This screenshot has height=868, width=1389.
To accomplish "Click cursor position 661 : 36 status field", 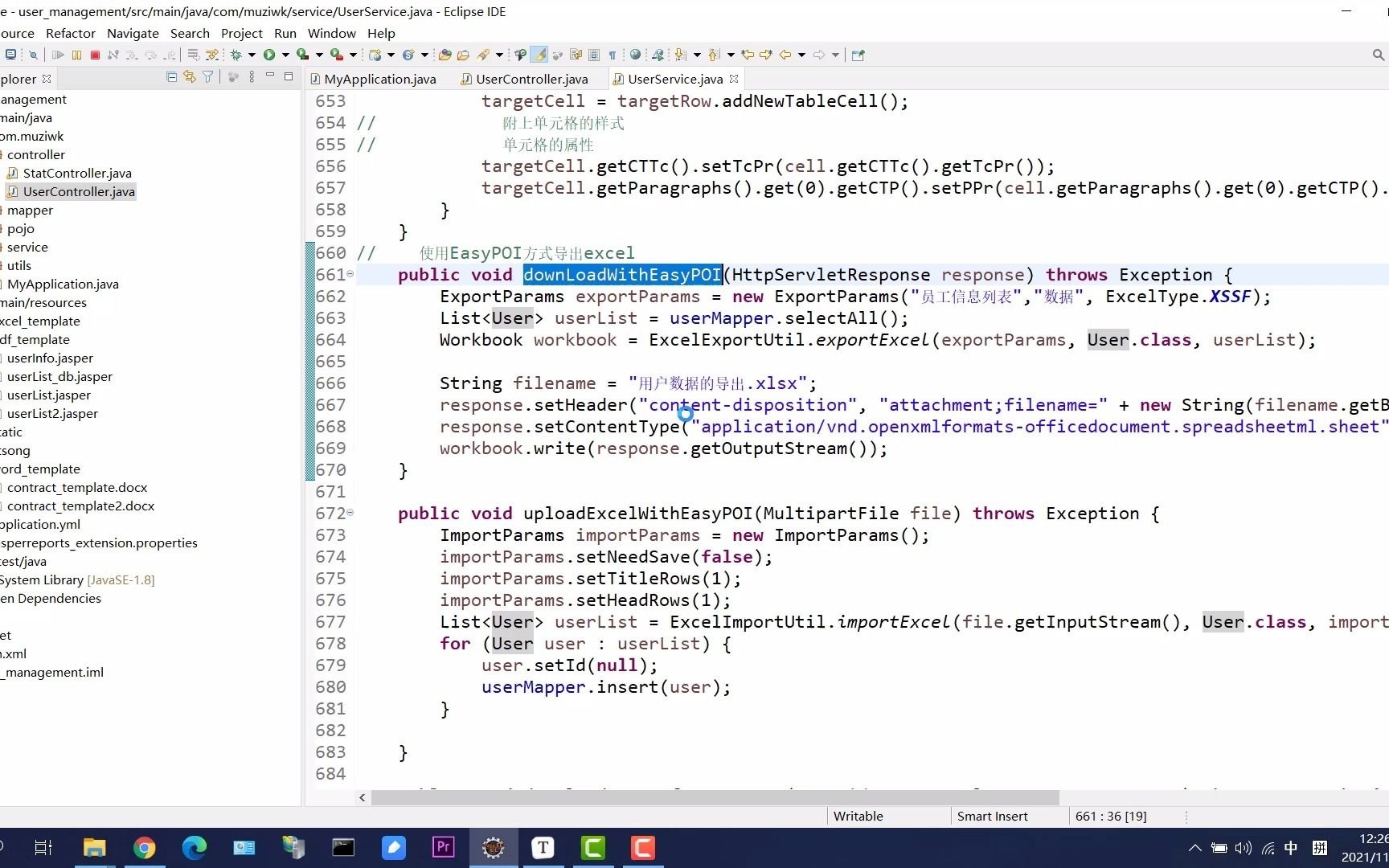I will coord(1111,816).
